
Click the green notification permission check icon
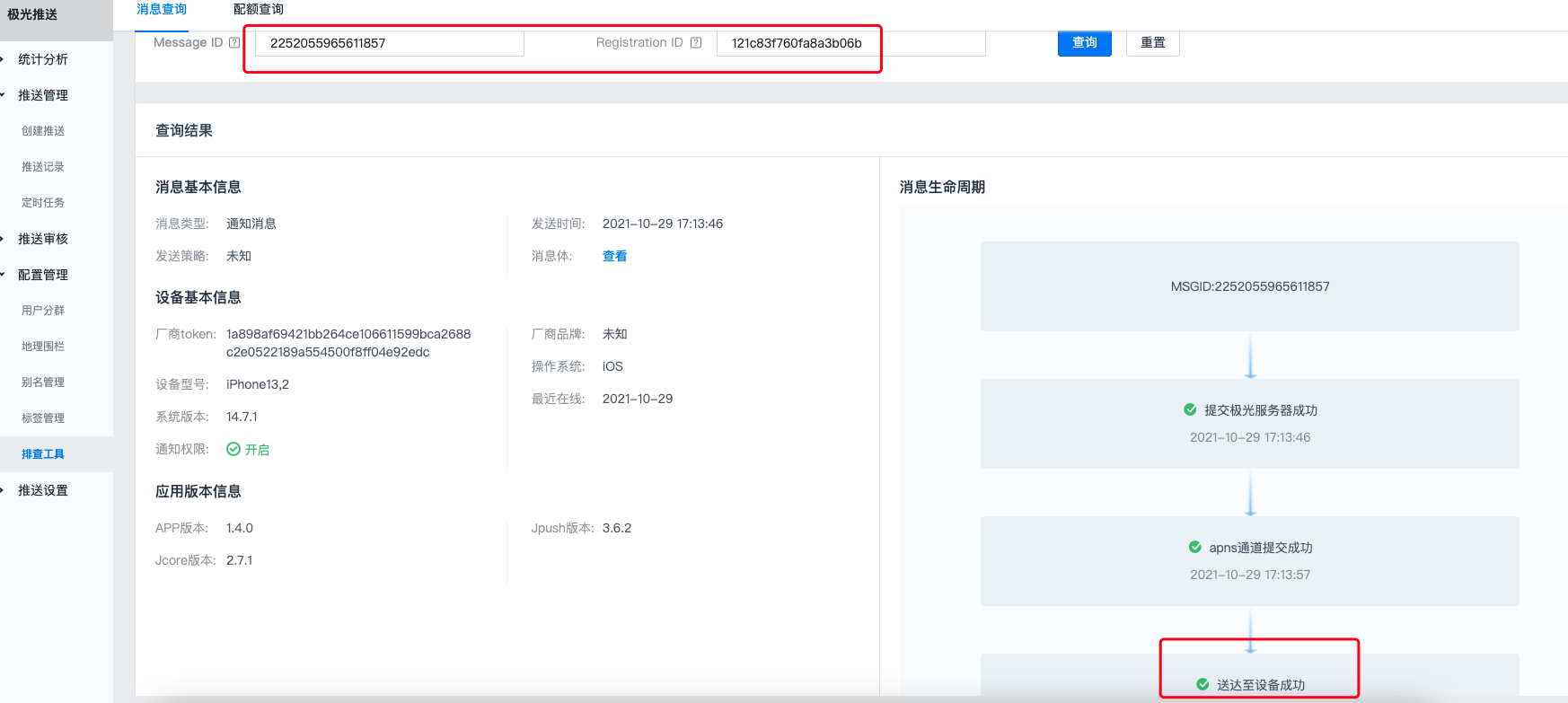pyautogui.click(x=233, y=449)
